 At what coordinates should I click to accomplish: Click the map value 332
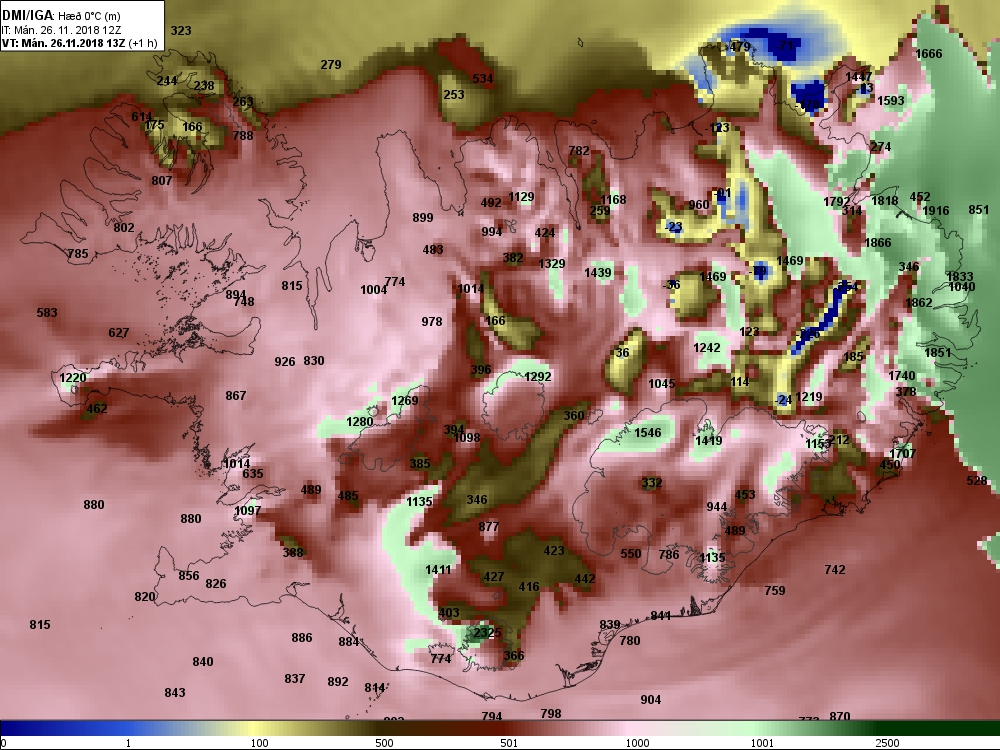(652, 483)
